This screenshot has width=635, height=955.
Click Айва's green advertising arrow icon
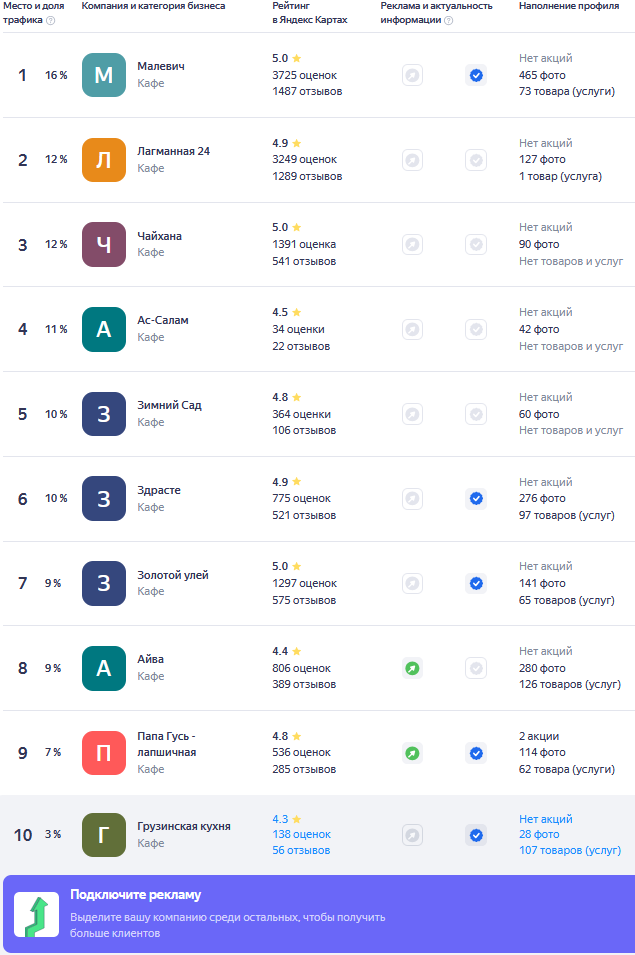tap(412, 668)
